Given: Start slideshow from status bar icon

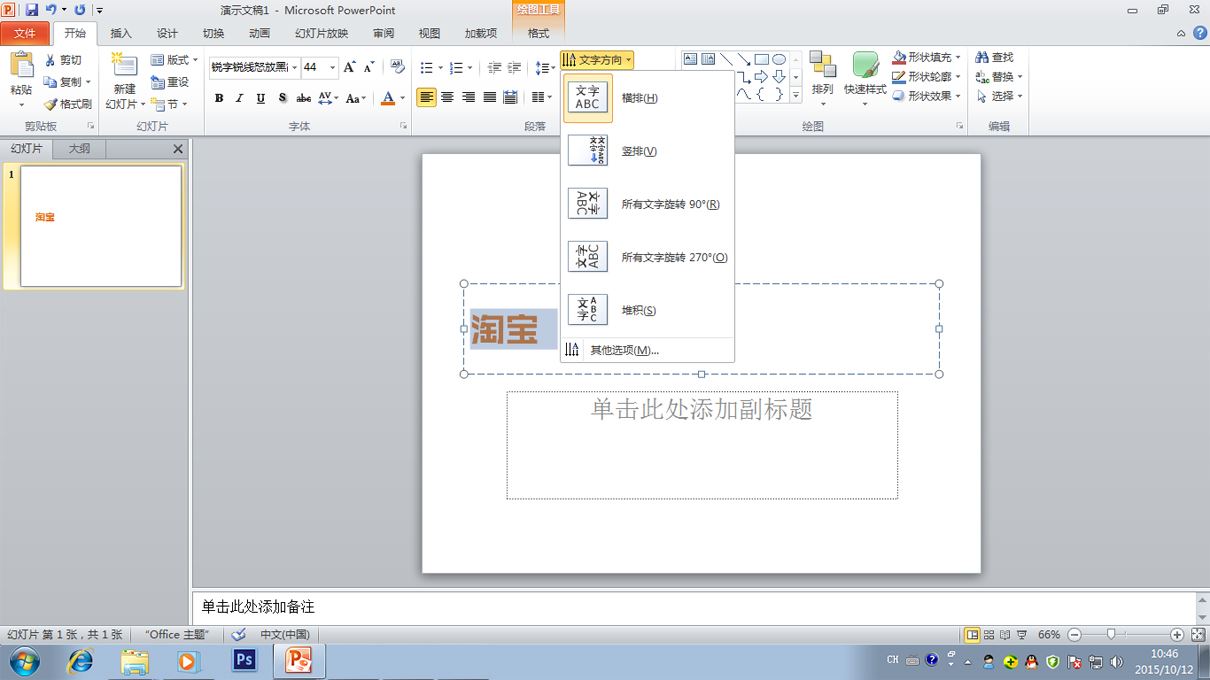Looking at the screenshot, I should [1021, 634].
